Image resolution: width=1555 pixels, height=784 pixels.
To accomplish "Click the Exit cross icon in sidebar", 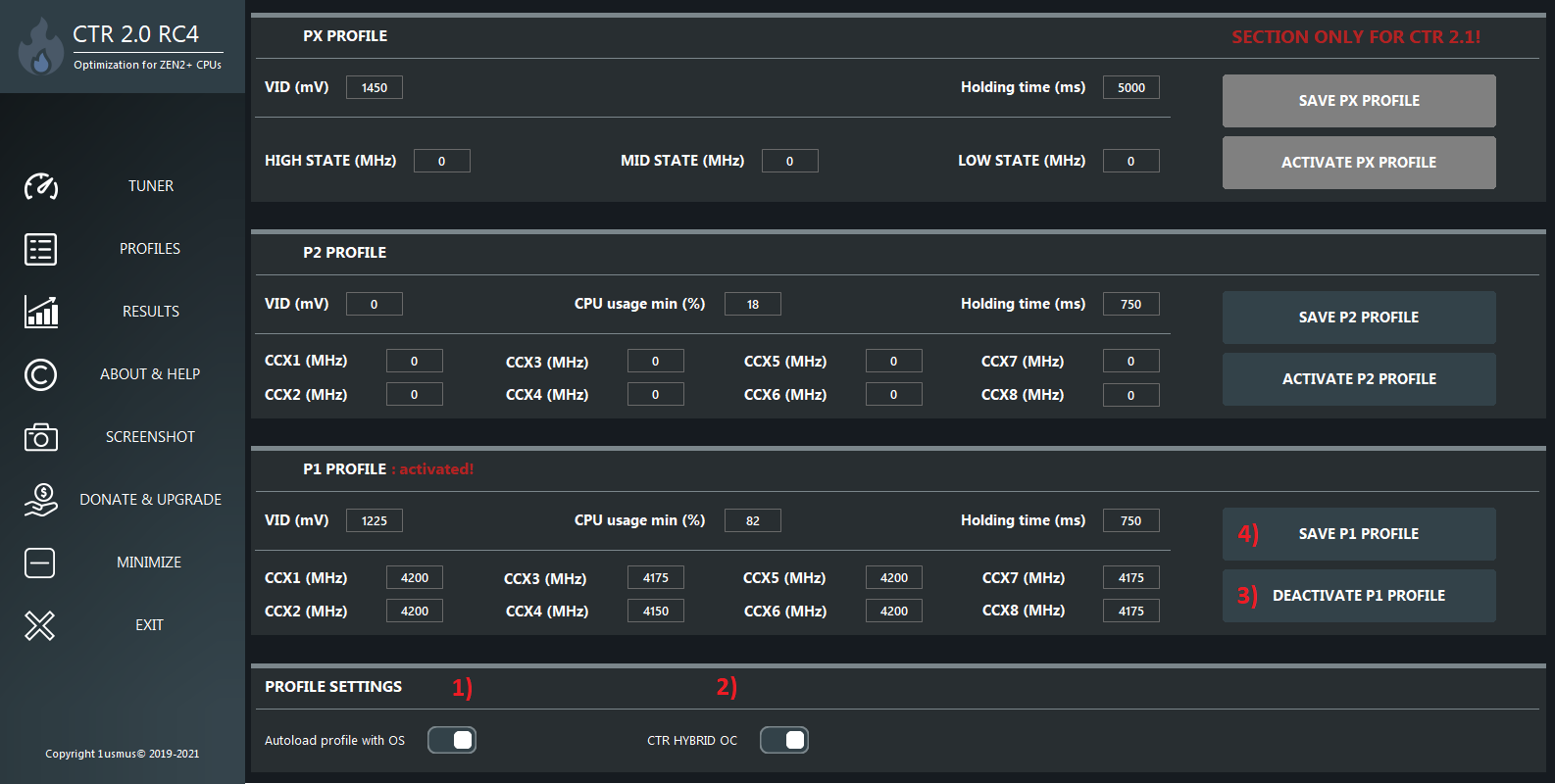I will (40, 625).
